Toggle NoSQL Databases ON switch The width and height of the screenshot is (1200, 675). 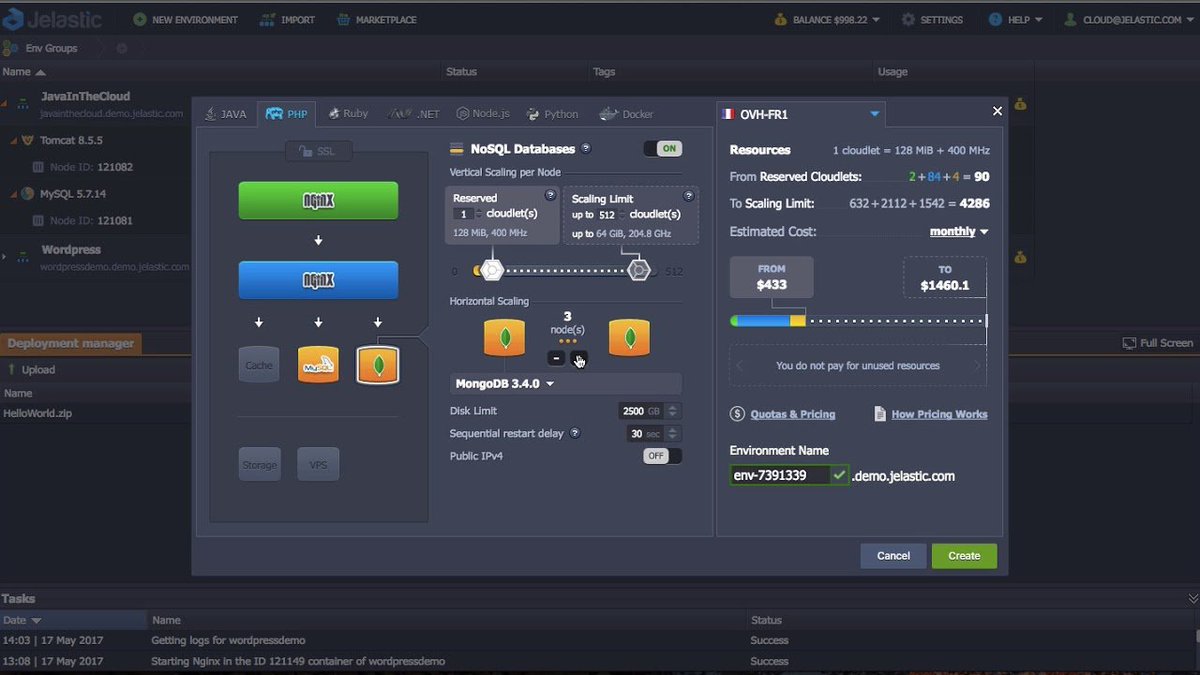point(662,149)
